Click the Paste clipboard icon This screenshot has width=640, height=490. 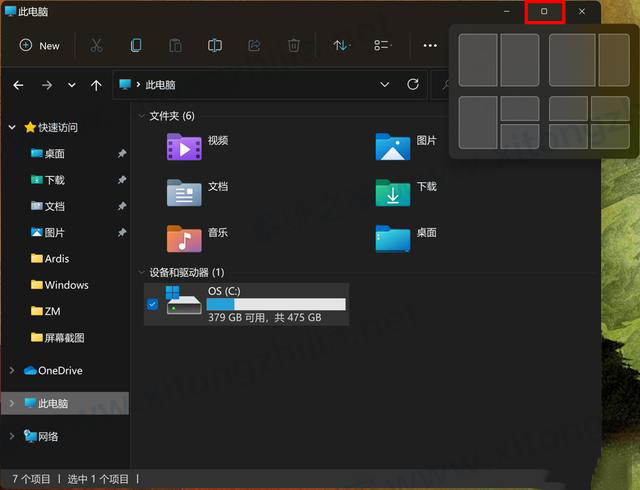(x=175, y=45)
